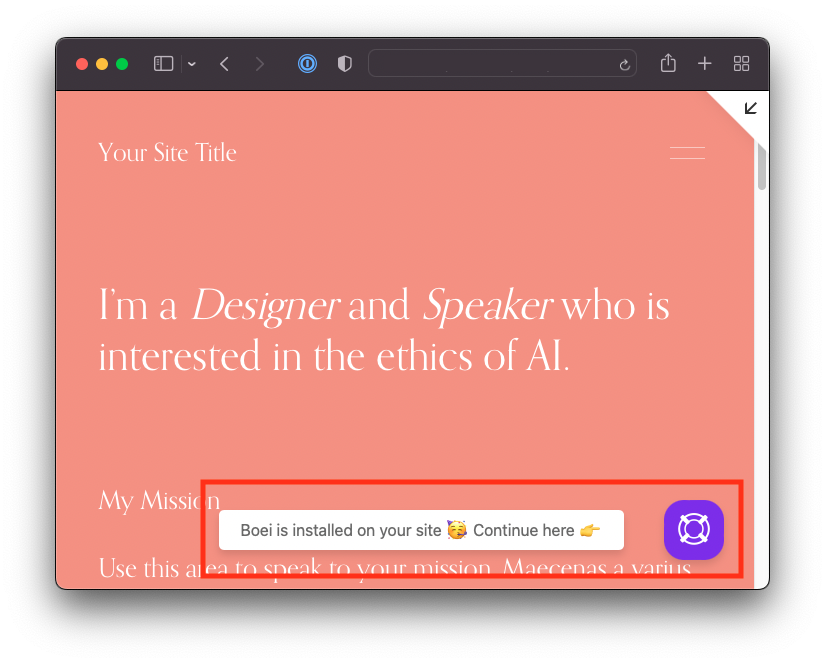
Task: Open a new tab with plus button
Action: tap(705, 64)
